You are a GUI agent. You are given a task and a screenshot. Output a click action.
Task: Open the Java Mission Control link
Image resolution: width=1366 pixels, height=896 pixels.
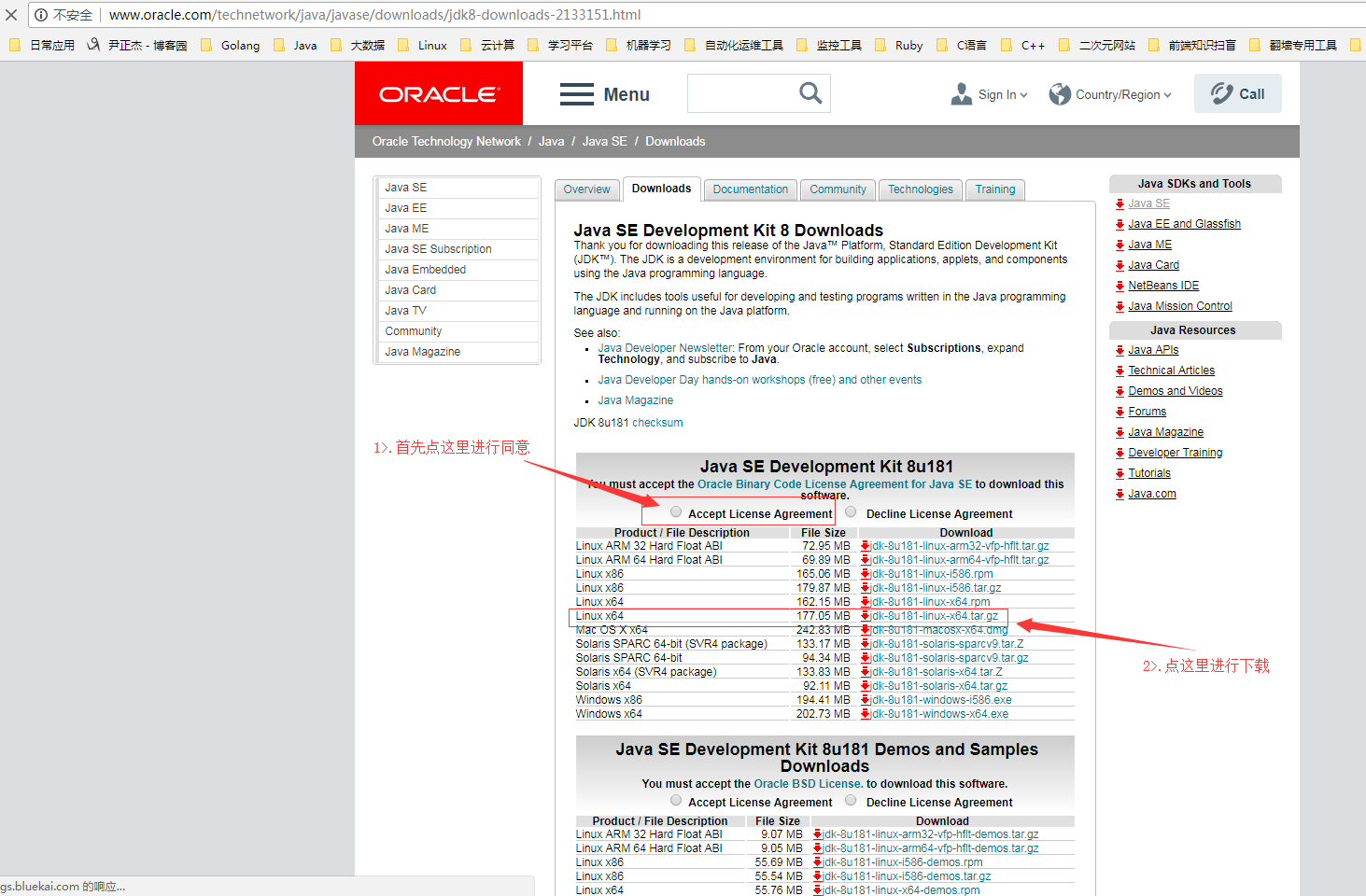[x=1180, y=306]
